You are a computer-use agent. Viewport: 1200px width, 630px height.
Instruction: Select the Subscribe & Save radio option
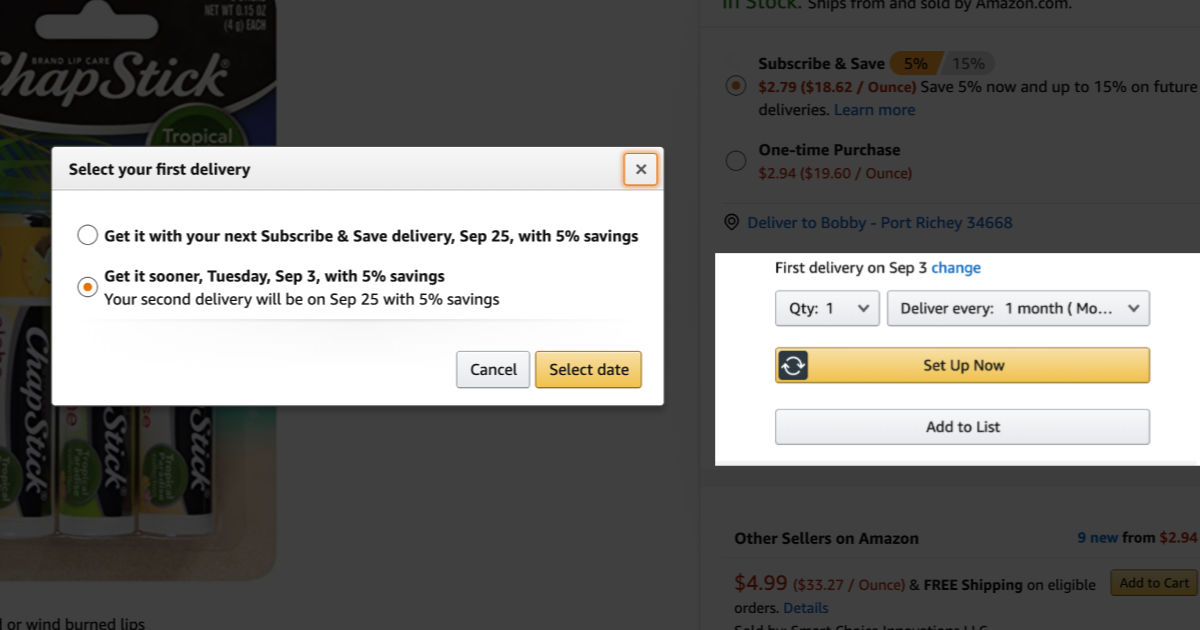tap(736, 86)
